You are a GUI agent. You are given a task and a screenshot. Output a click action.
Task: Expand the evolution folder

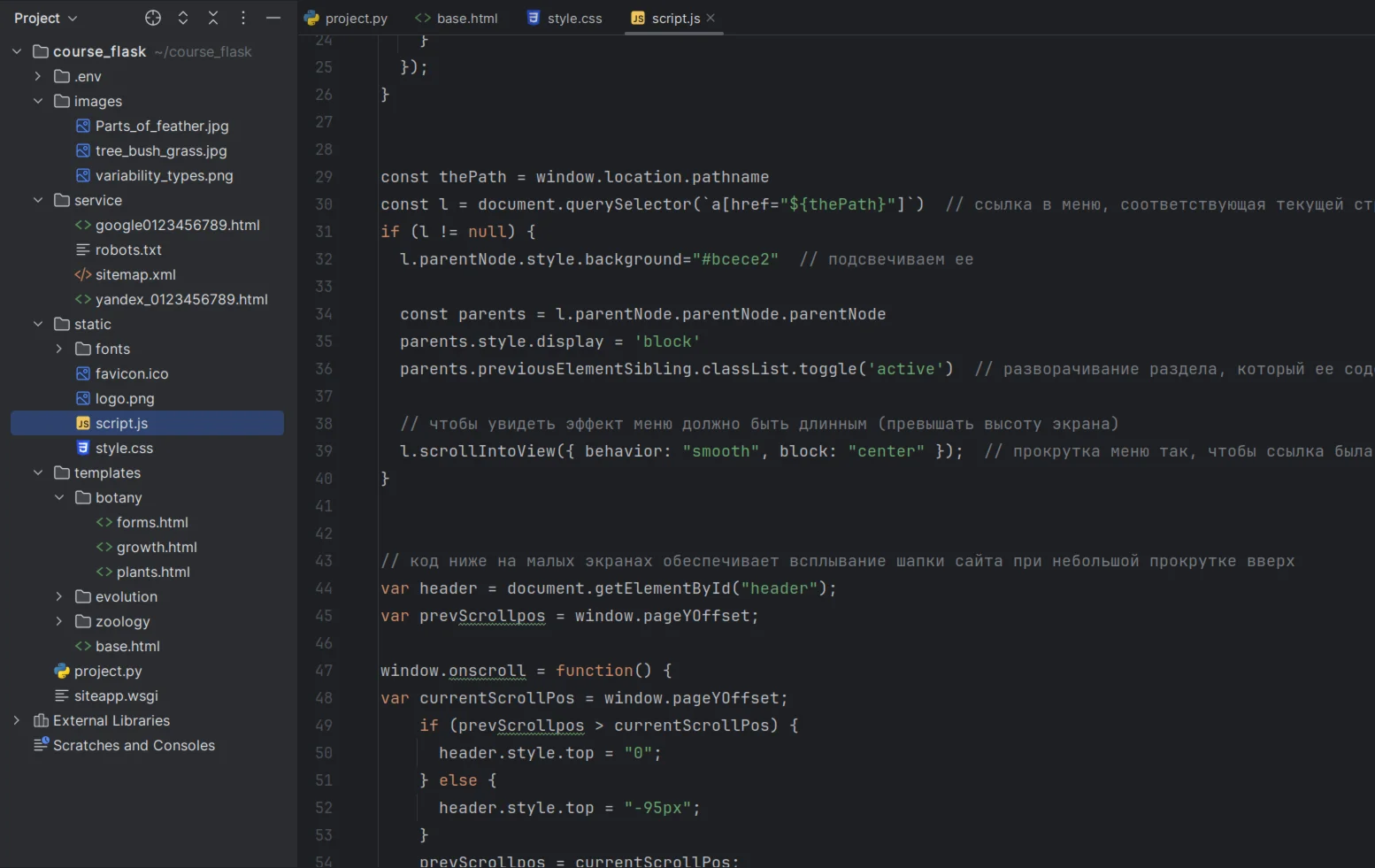pyautogui.click(x=59, y=596)
